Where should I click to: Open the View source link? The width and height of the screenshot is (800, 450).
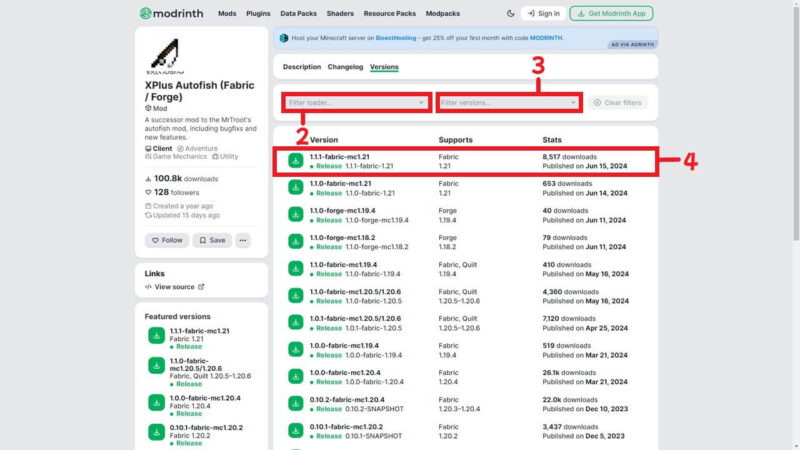tap(174, 287)
